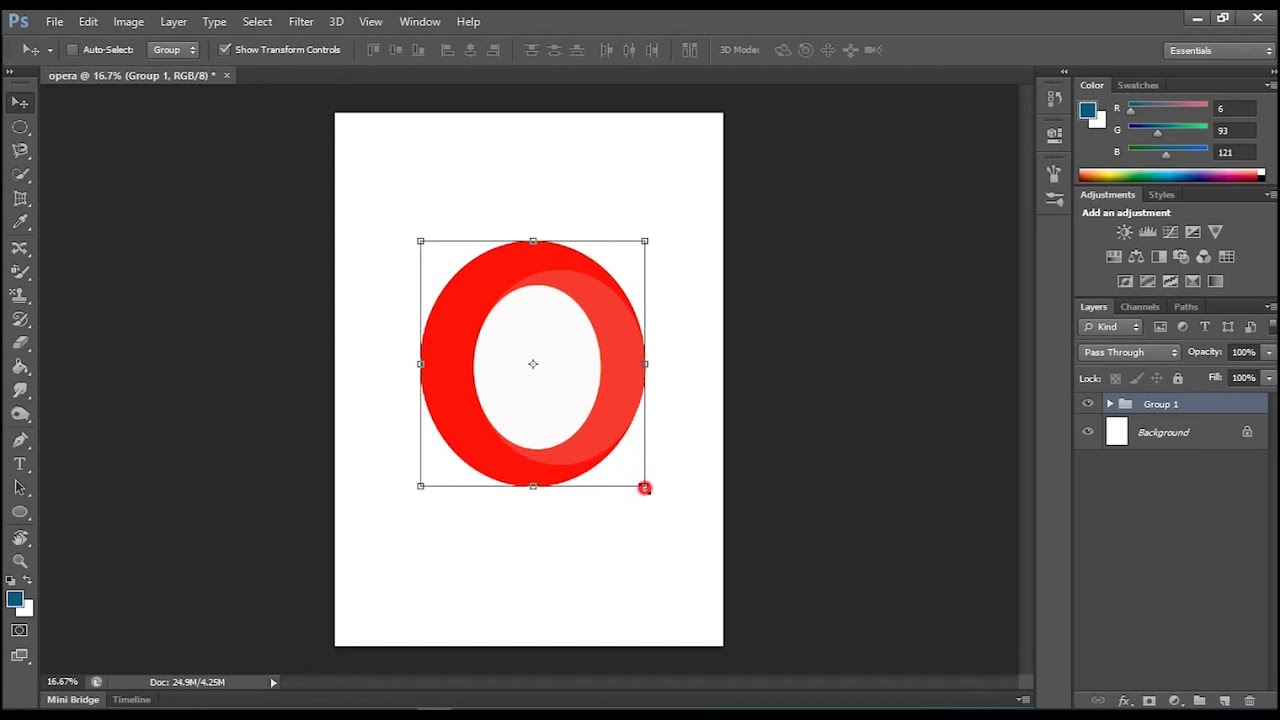Open layer style fx menu
1280x720 pixels.
1124,701
